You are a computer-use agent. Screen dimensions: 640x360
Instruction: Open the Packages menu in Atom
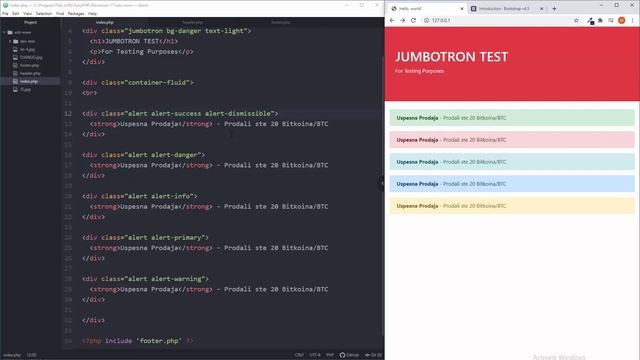(76, 13)
